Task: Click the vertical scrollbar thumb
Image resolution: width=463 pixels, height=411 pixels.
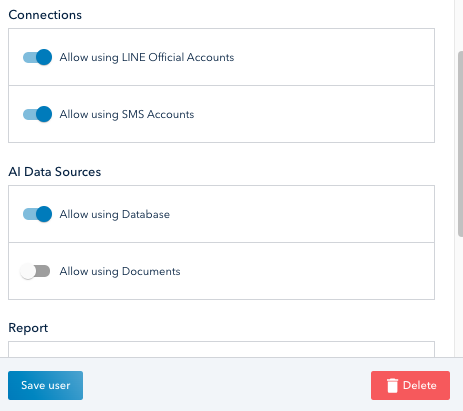Action: pos(460,144)
